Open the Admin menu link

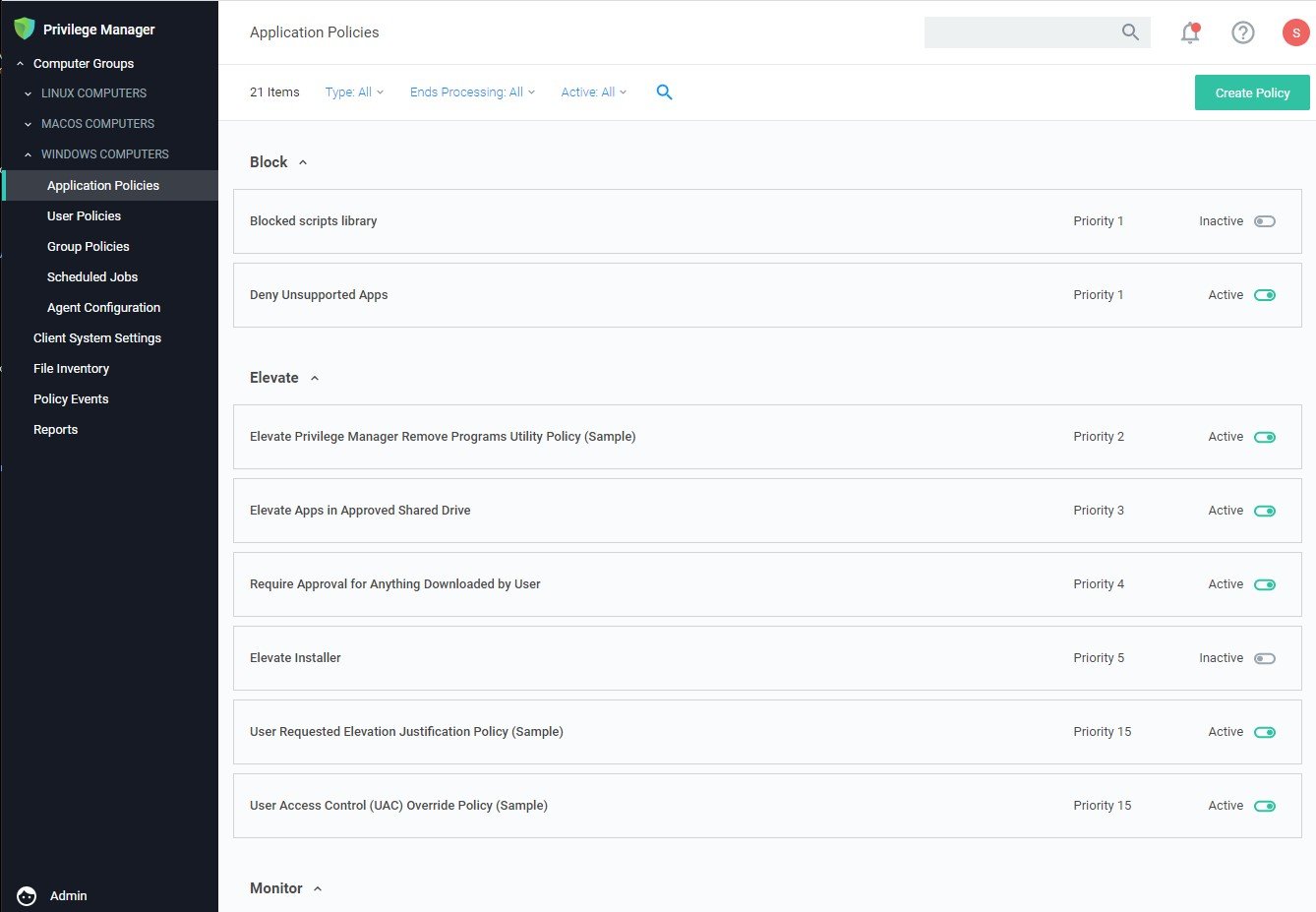click(68, 895)
